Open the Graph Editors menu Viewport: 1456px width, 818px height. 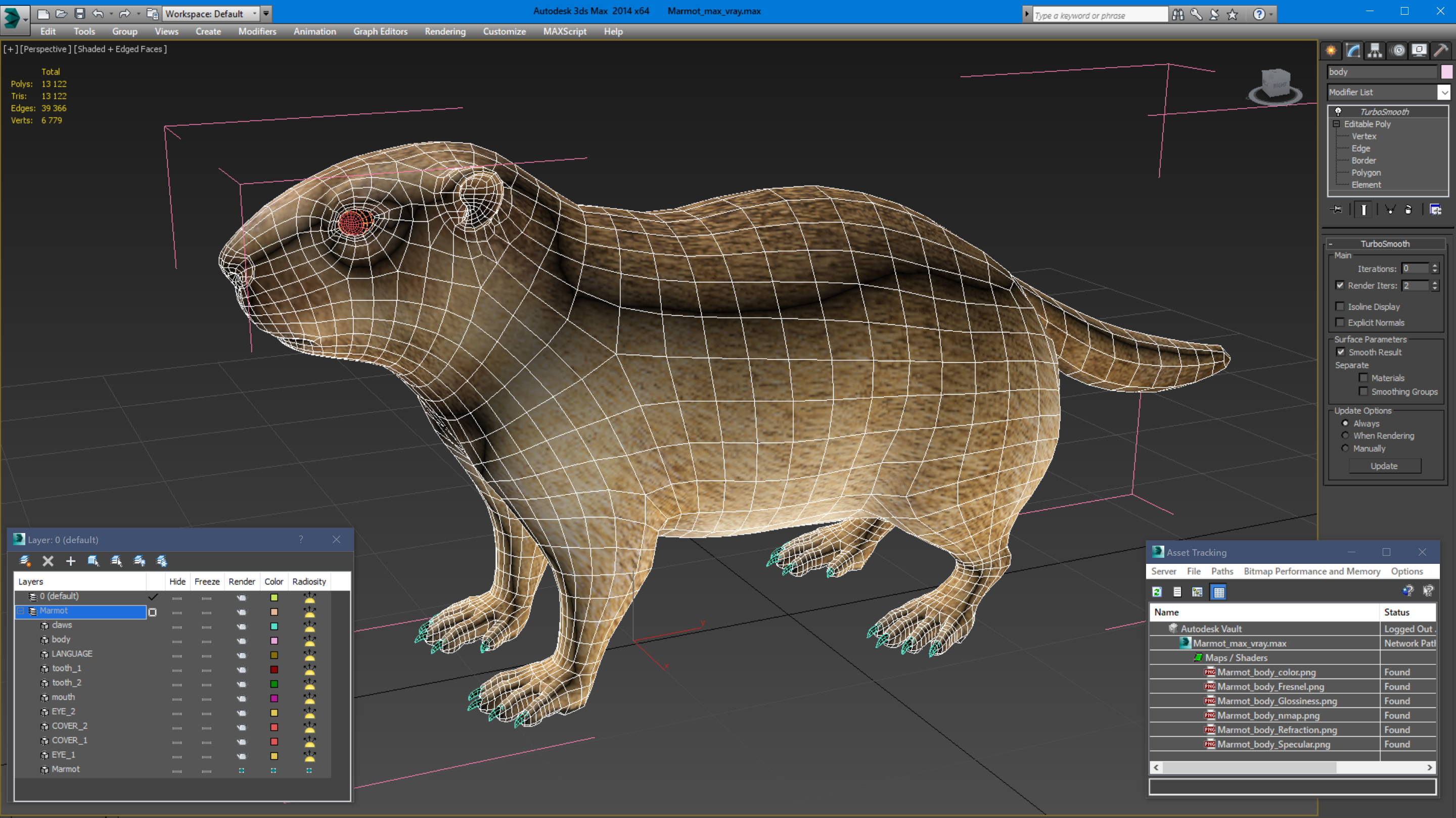380,32
